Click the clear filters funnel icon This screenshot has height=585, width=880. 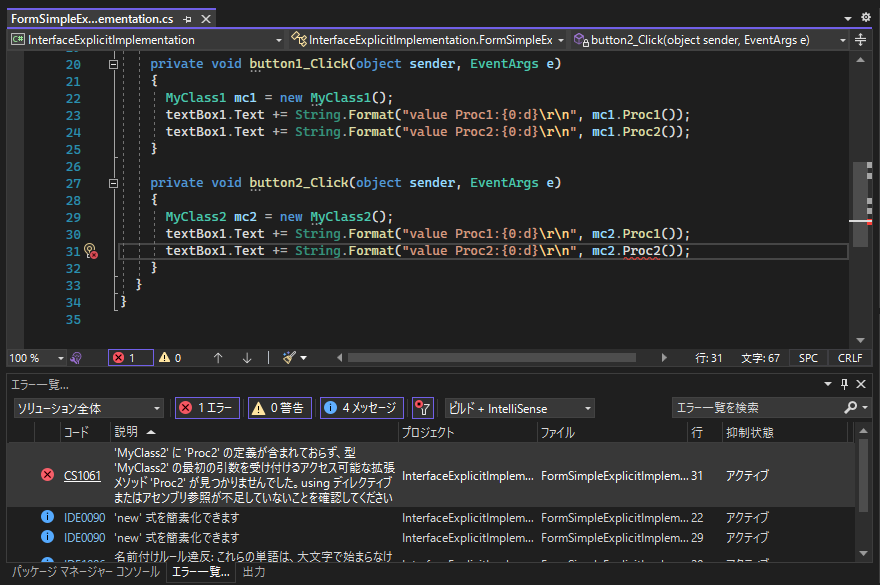423,408
